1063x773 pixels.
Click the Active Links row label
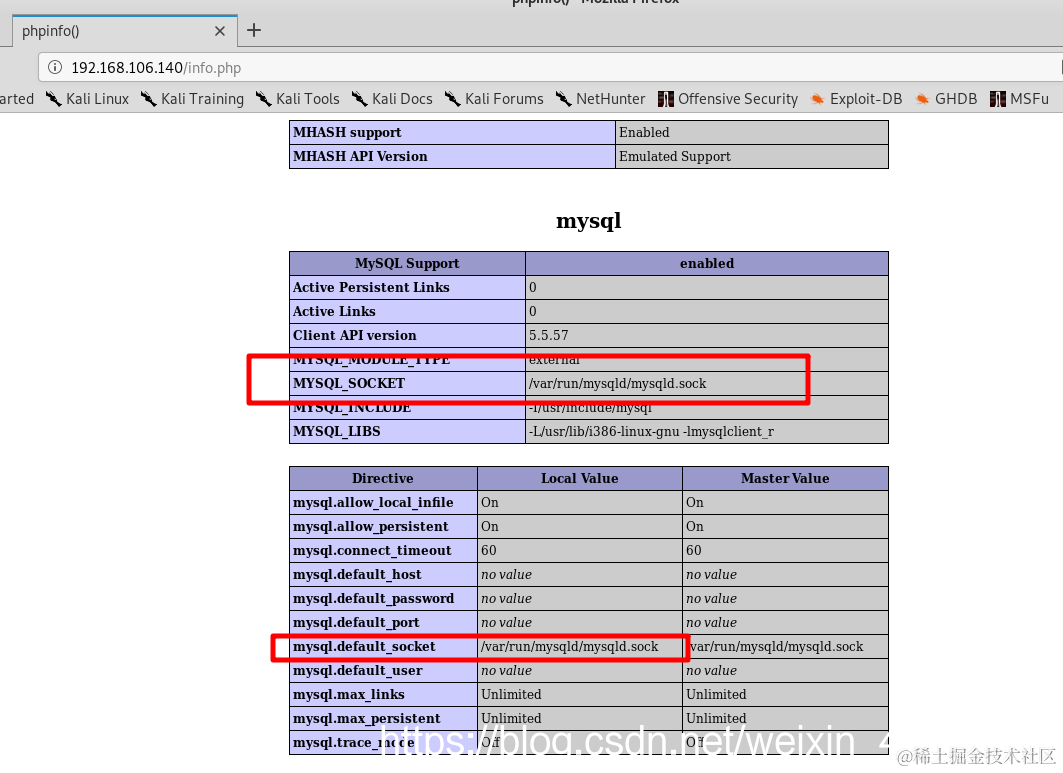click(334, 311)
